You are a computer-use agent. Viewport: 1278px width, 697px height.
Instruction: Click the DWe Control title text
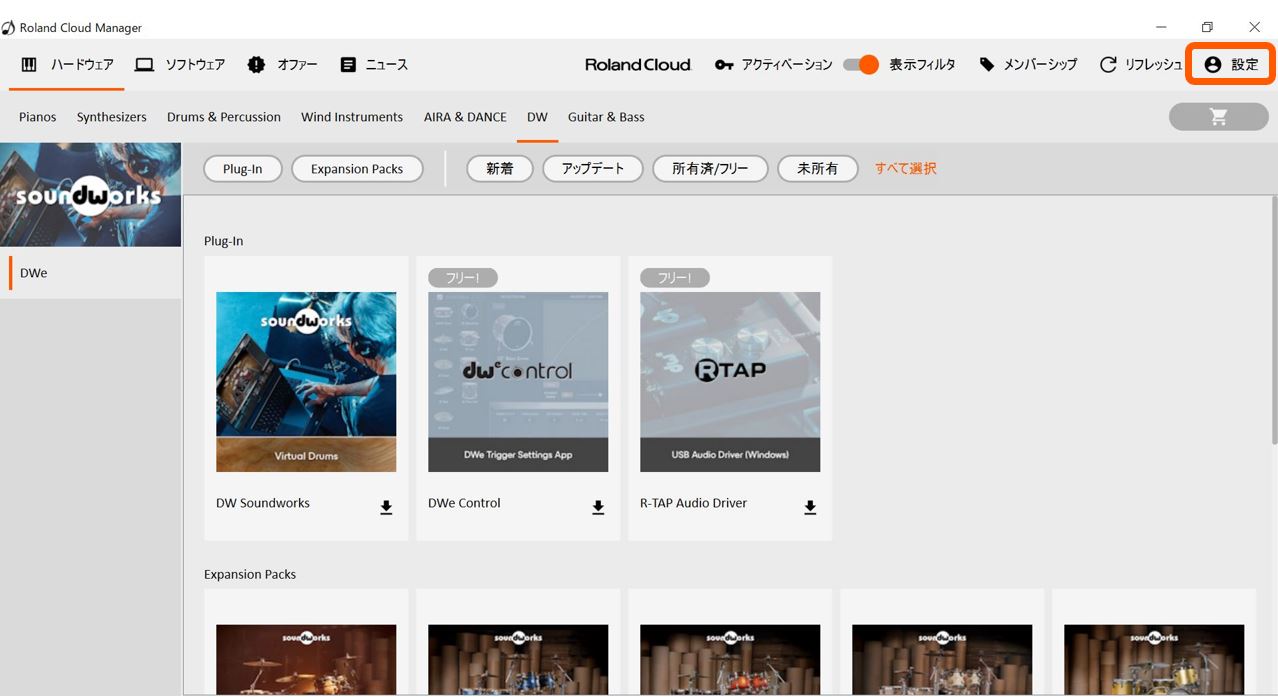(x=464, y=503)
